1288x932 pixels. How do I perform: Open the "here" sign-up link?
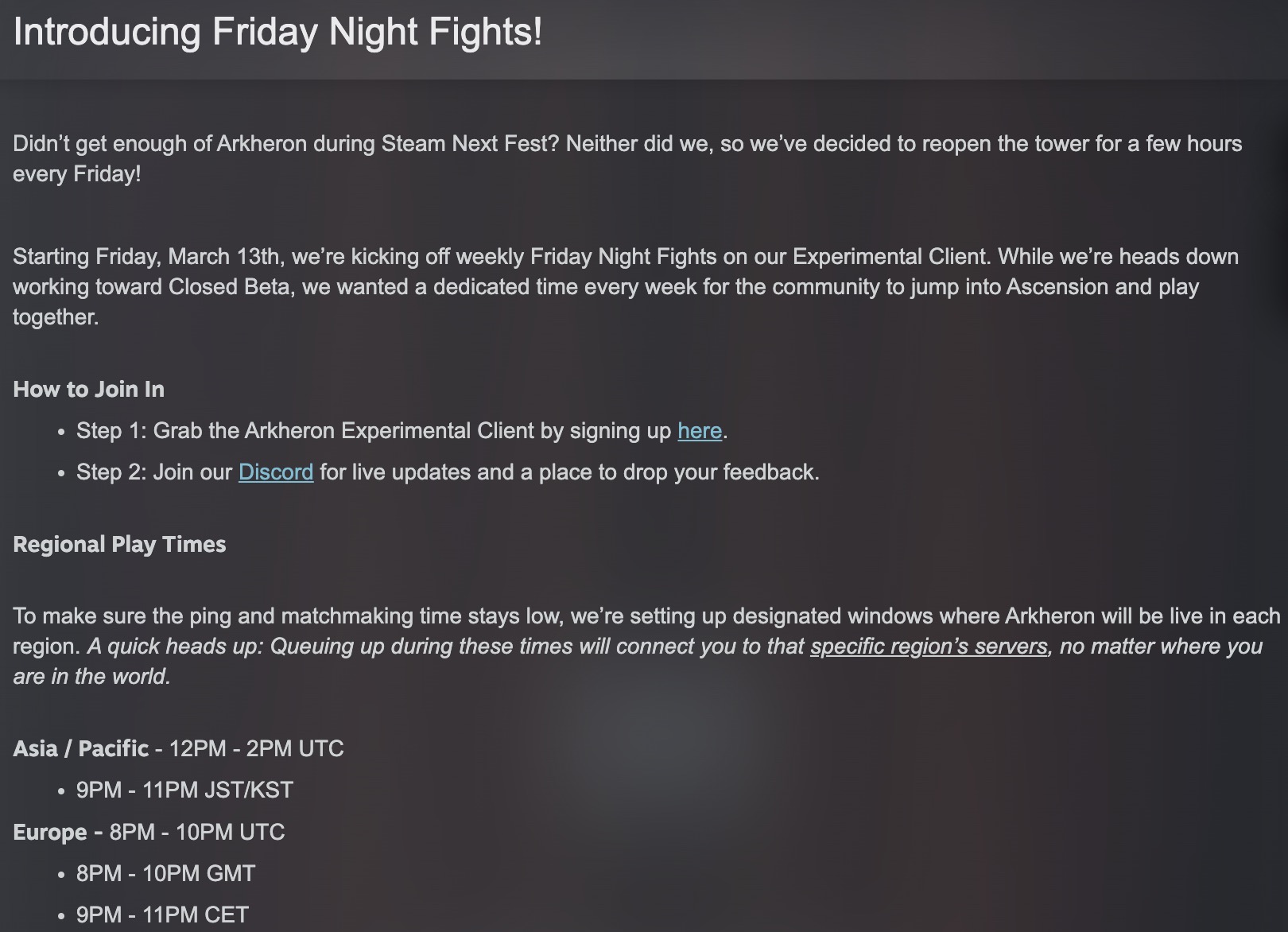[x=700, y=431]
